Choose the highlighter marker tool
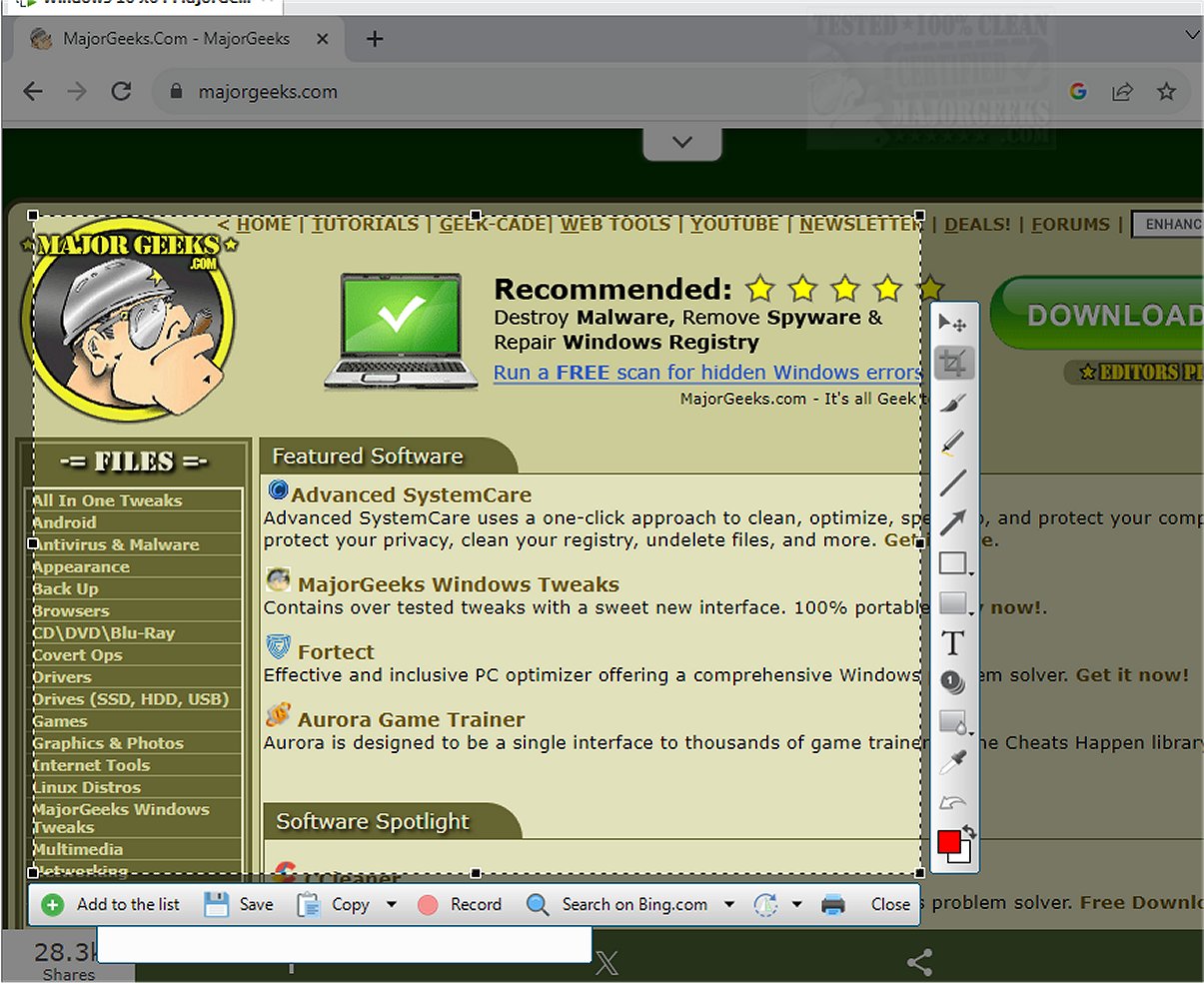The height and width of the screenshot is (983, 1204). coord(953,443)
